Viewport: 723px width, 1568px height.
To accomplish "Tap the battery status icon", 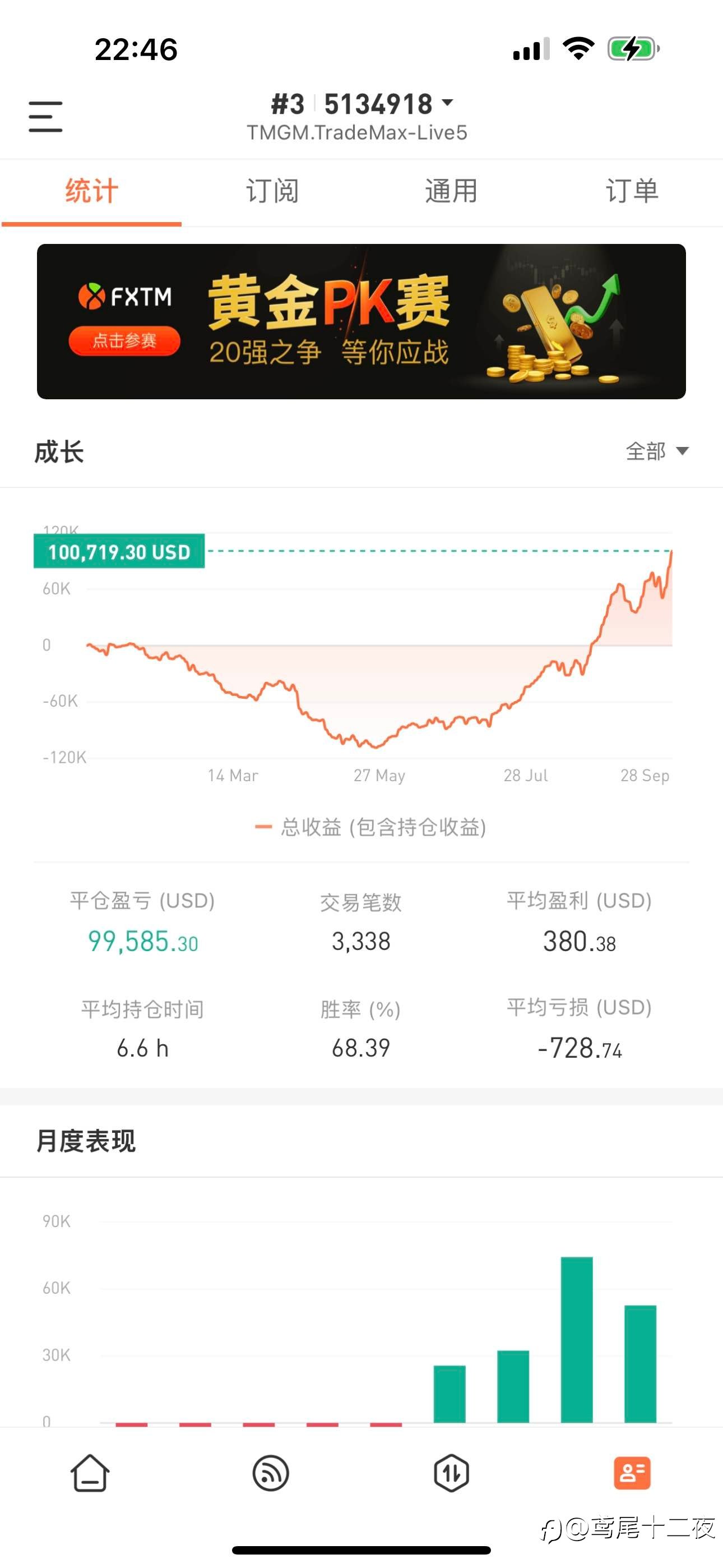I will (x=633, y=49).
